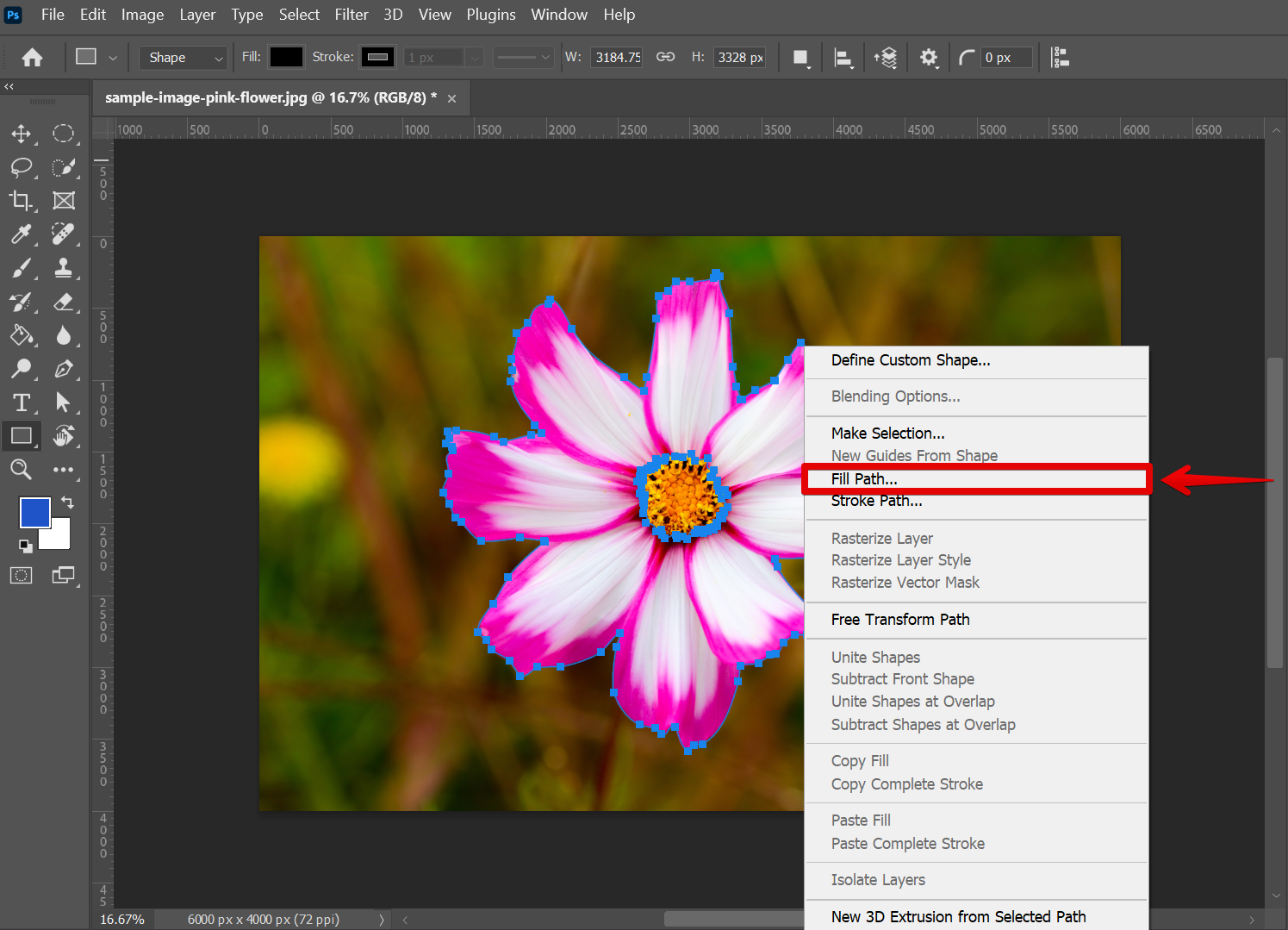Screen dimensions: 1288x930
Task: Select the Lasso tool
Action: [x=21, y=167]
